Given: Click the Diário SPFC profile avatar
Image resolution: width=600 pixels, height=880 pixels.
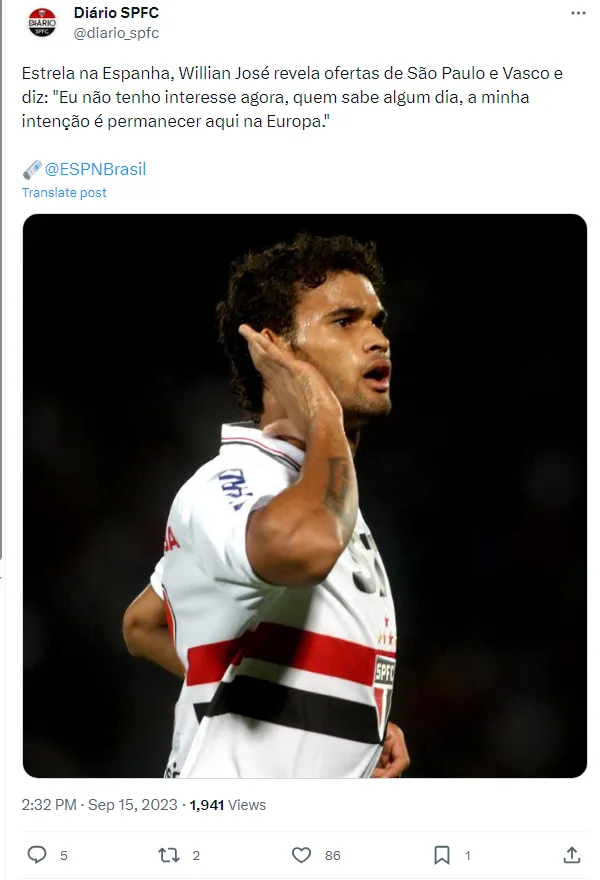Looking at the screenshot, I should pos(42,23).
